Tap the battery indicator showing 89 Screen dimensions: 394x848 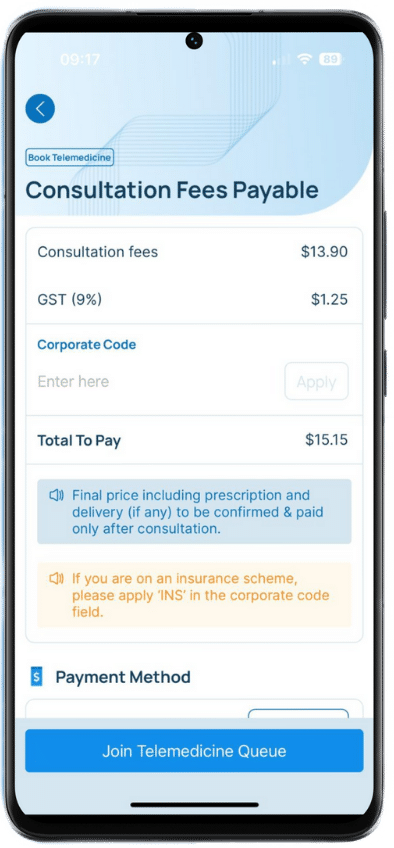click(330, 59)
